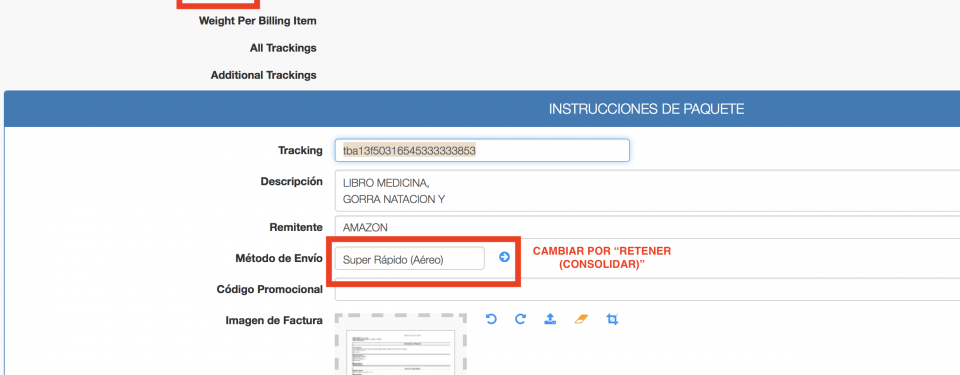Rotate the invoice image clockwise
The height and width of the screenshot is (375, 960).
tap(520, 319)
